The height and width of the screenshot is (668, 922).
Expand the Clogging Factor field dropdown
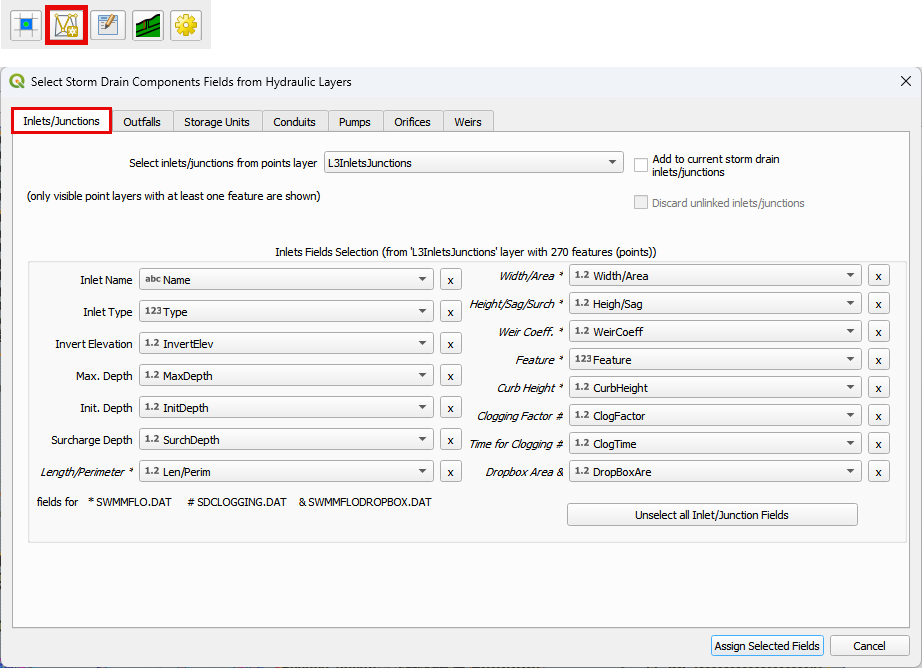pos(851,416)
